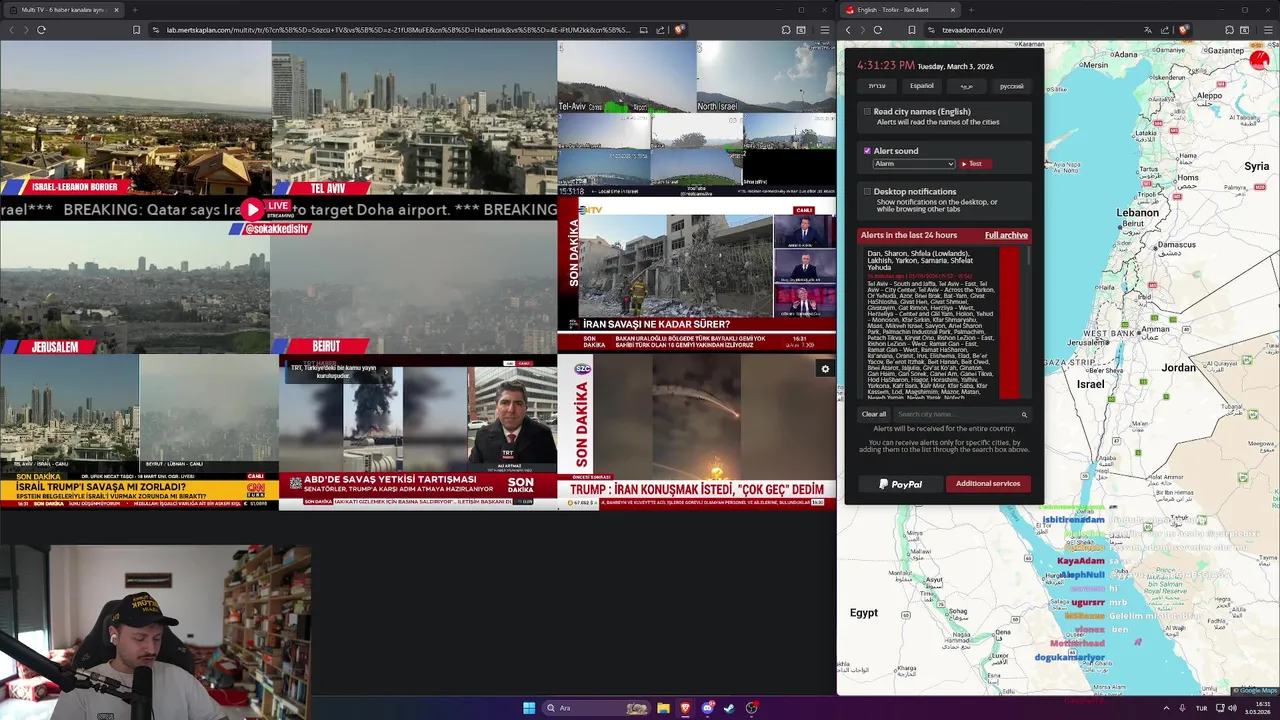The width and height of the screenshot is (1280, 720).
Task: Enable Desktop notifications checkbox
Action: click(867, 191)
